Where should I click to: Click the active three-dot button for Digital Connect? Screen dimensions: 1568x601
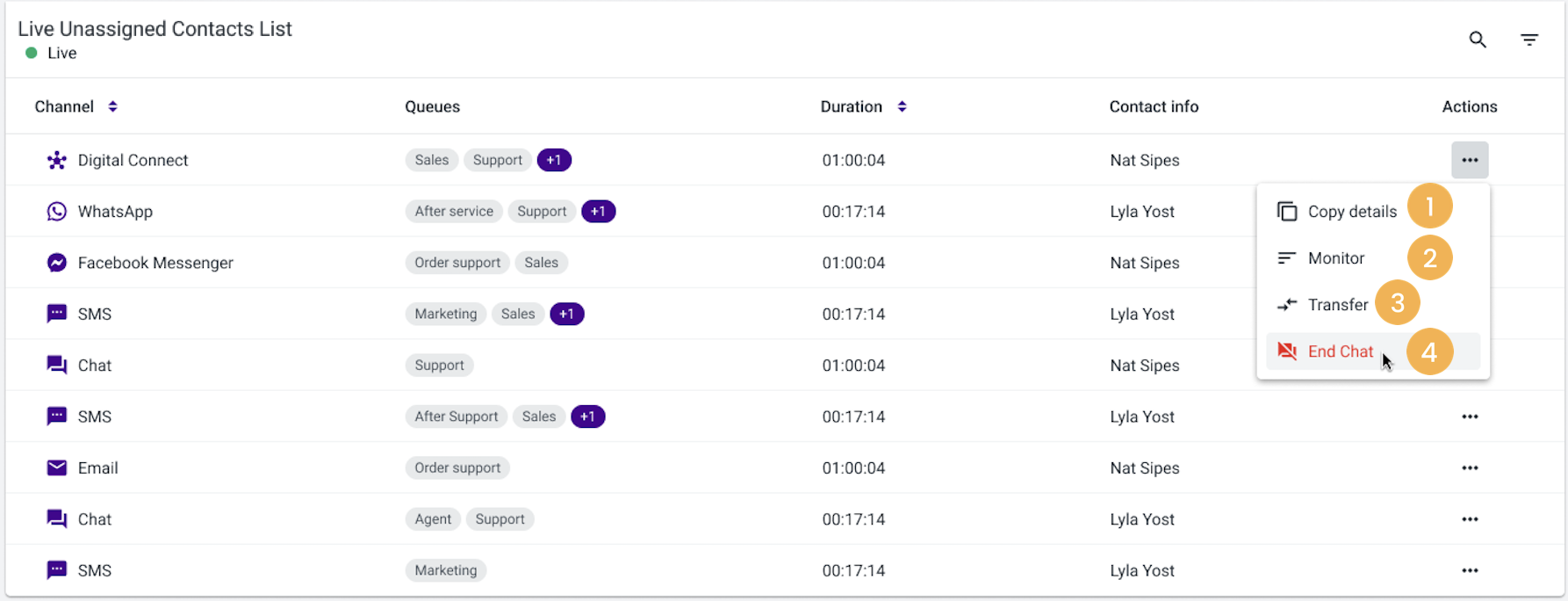pyautogui.click(x=1470, y=160)
